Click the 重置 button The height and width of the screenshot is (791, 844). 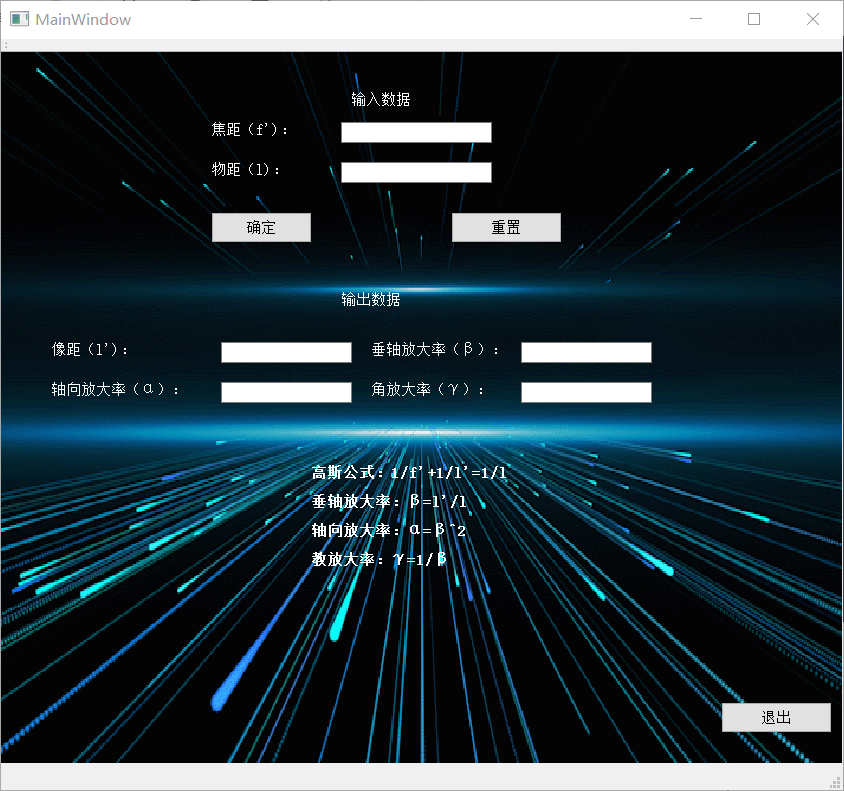[x=506, y=228]
